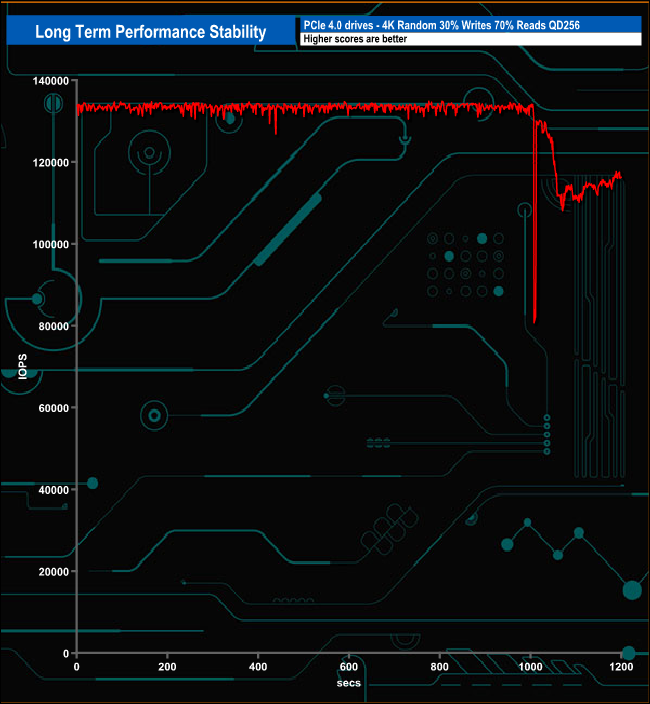
Task: Click the 120000 y-axis label
Action: coord(51,163)
